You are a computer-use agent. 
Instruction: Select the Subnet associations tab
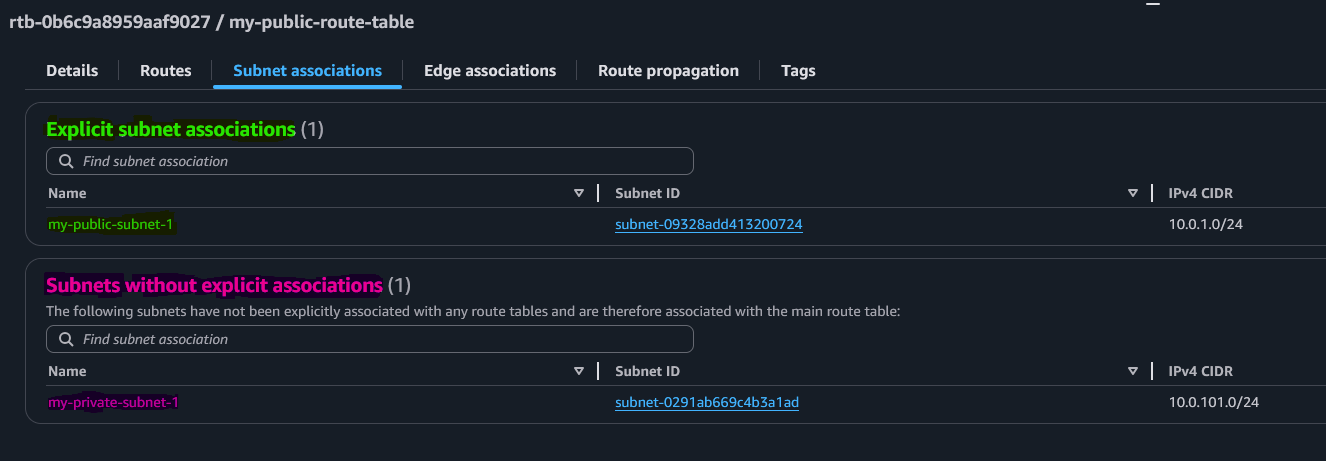[x=307, y=71]
